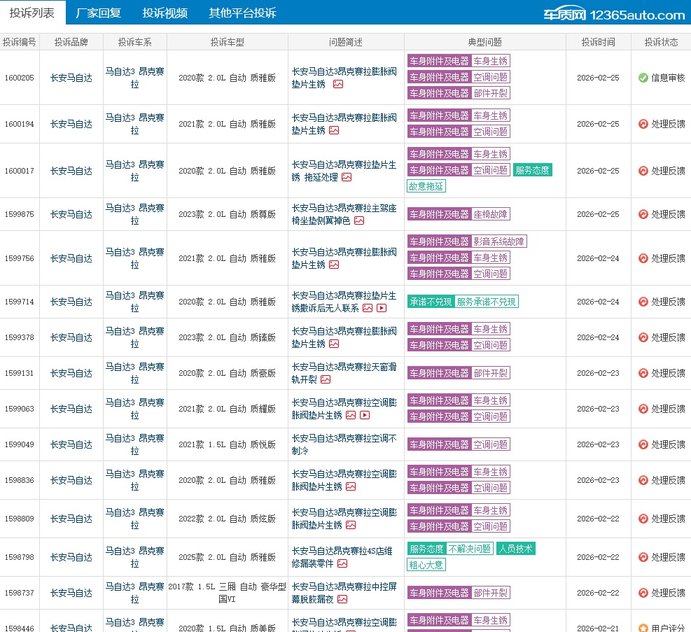
Task: Open the 投诉视频 tab
Action: pyautogui.click(x=164, y=13)
